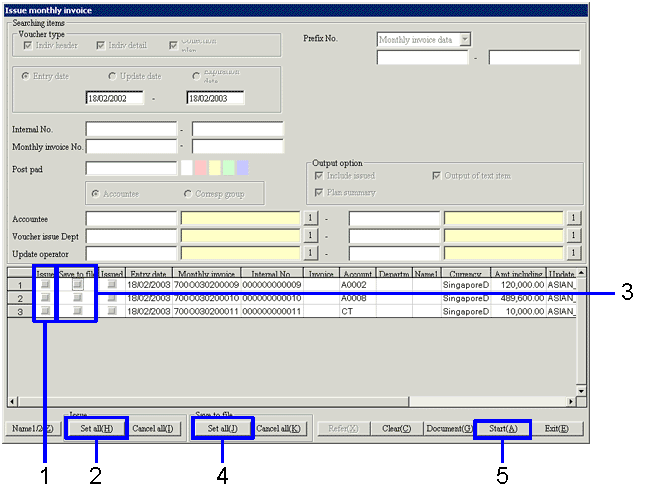Check Save to file box in row 2

[77, 298]
